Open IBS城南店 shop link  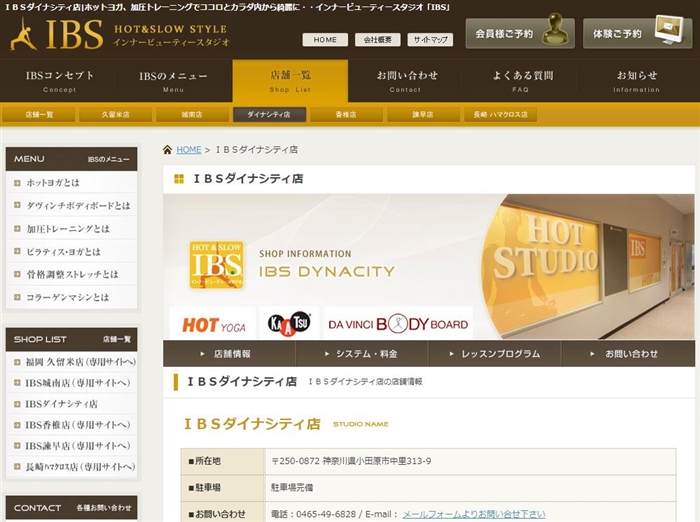(x=71, y=383)
